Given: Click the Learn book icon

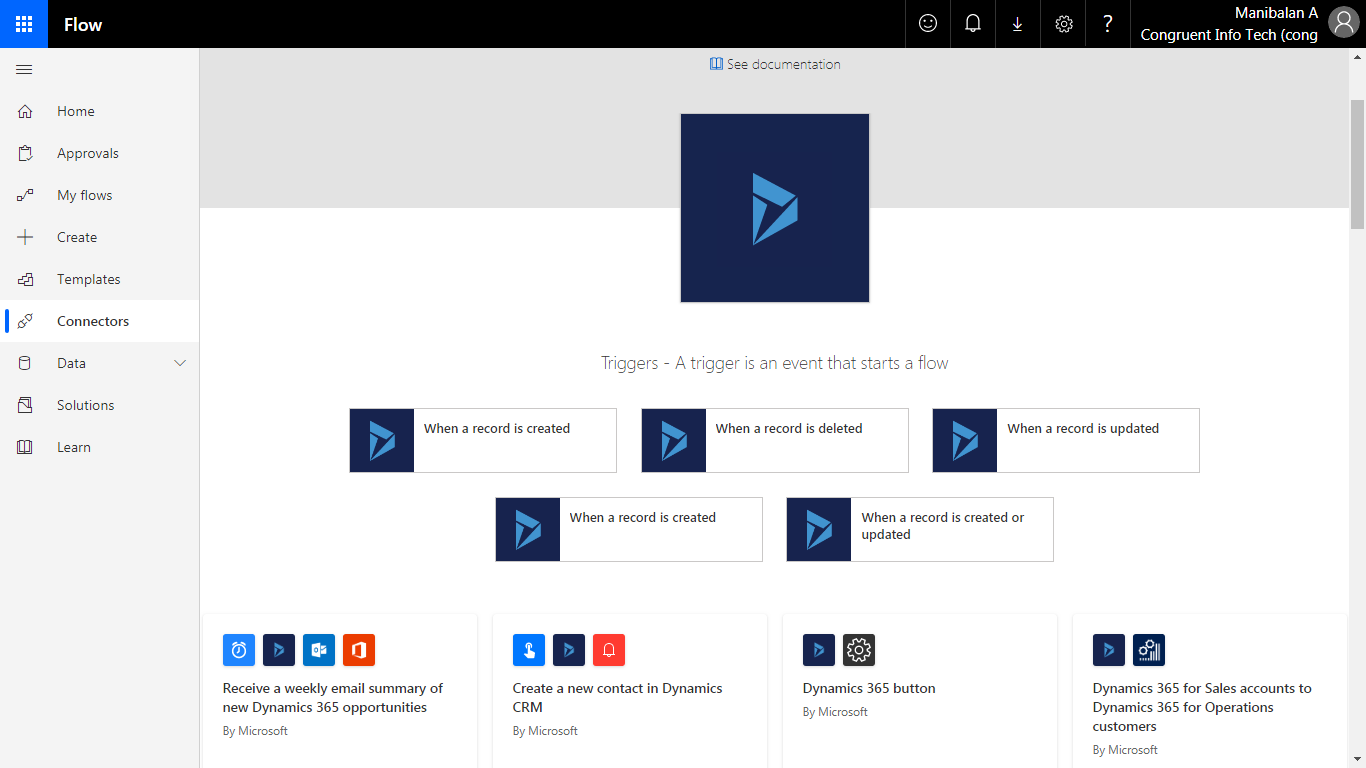Looking at the screenshot, I should coord(25,447).
